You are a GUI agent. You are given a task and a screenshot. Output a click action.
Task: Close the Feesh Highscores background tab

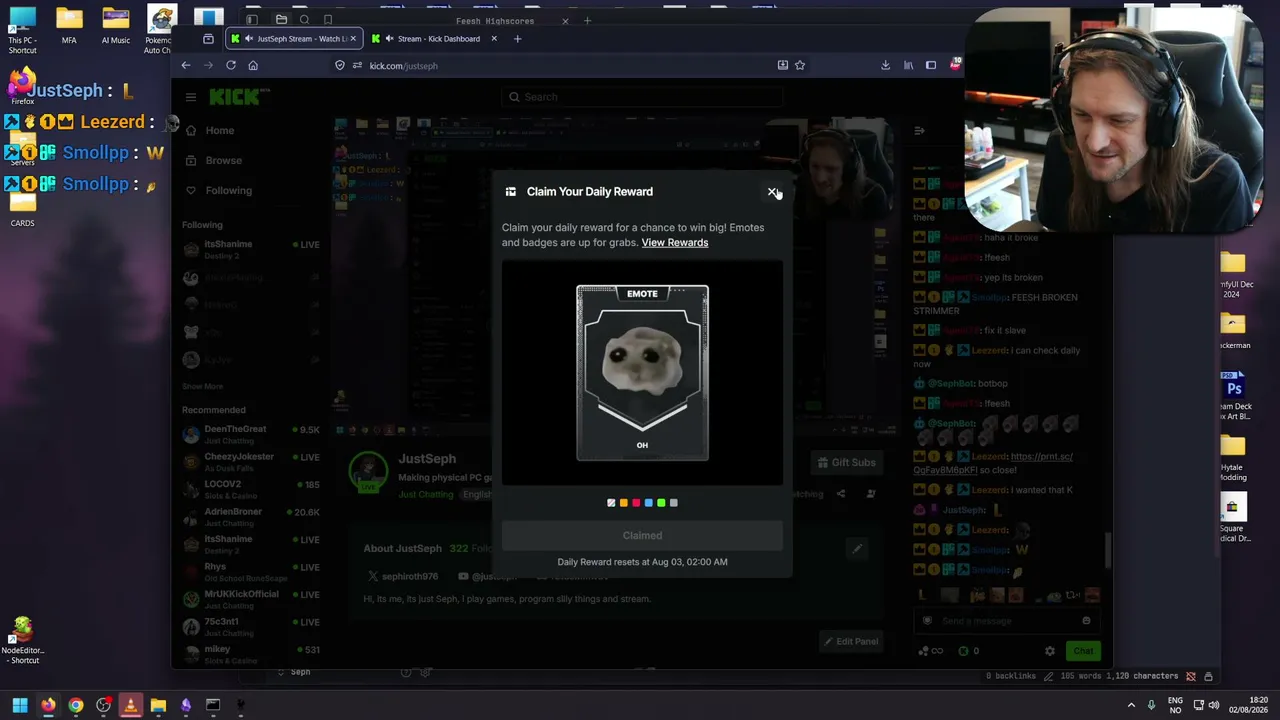(x=565, y=20)
